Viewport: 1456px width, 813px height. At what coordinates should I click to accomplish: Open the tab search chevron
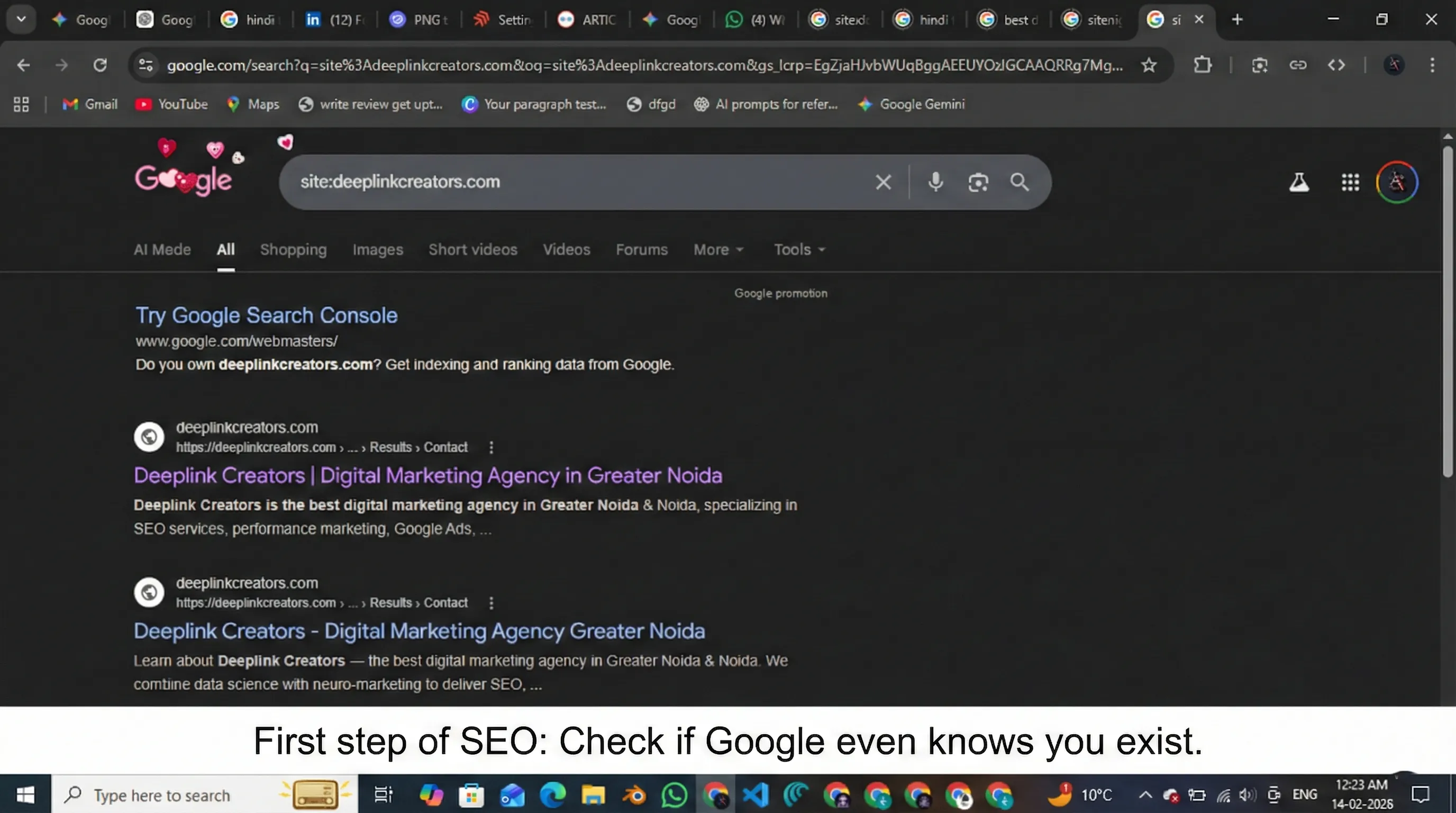pyautogui.click(x=21, y=19)
